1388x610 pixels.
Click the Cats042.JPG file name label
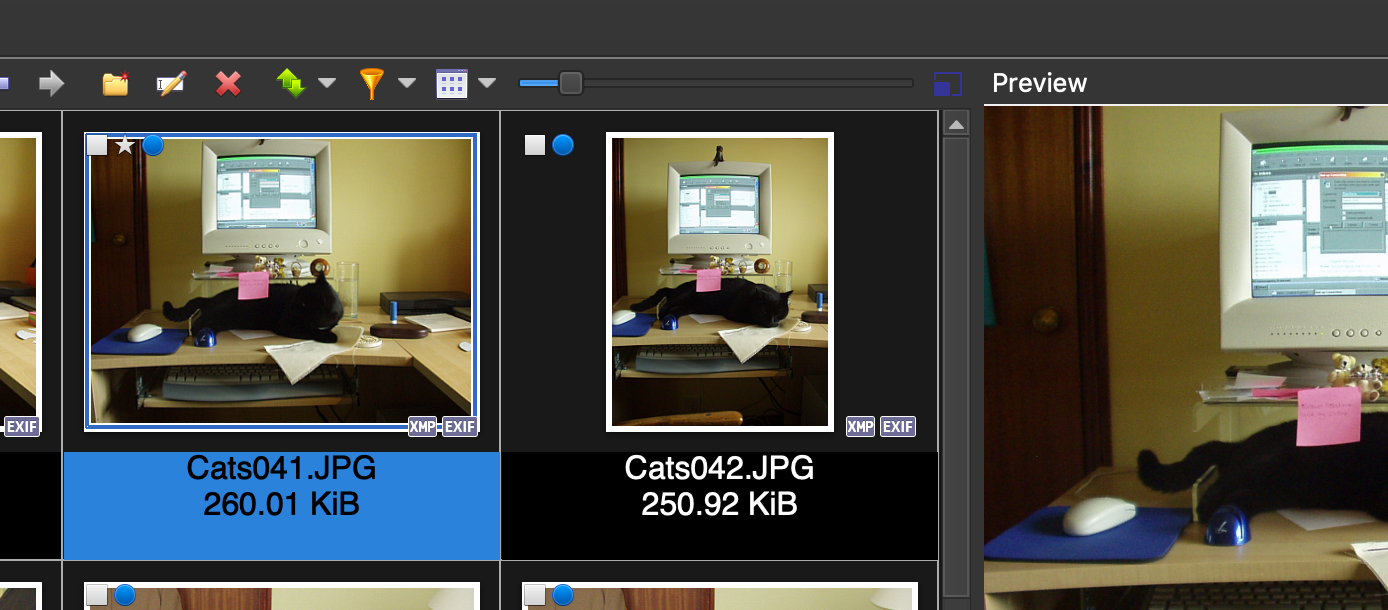(720, 468)
